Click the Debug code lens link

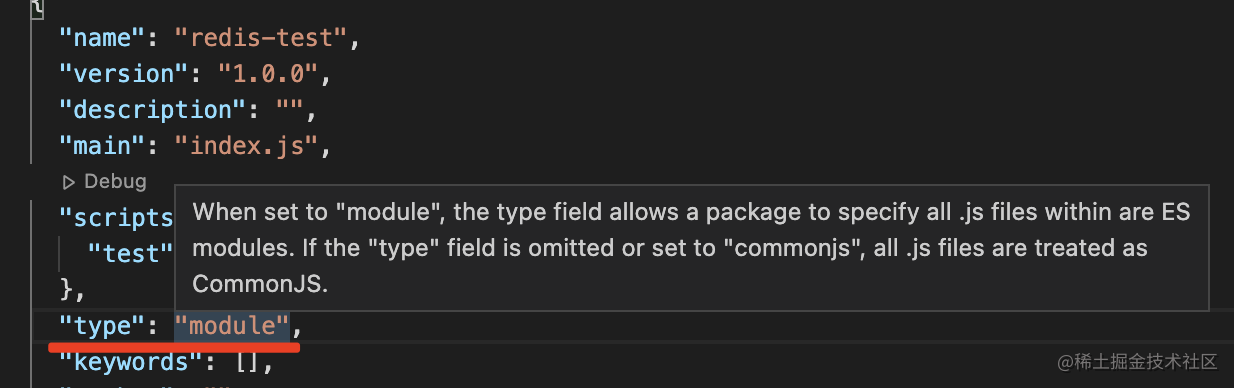tap(115, 181)
